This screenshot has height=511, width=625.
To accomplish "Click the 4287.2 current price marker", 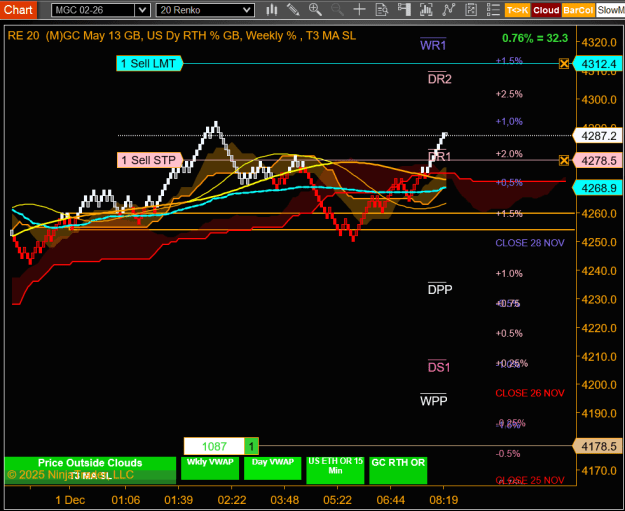I will tap(598, 136).
